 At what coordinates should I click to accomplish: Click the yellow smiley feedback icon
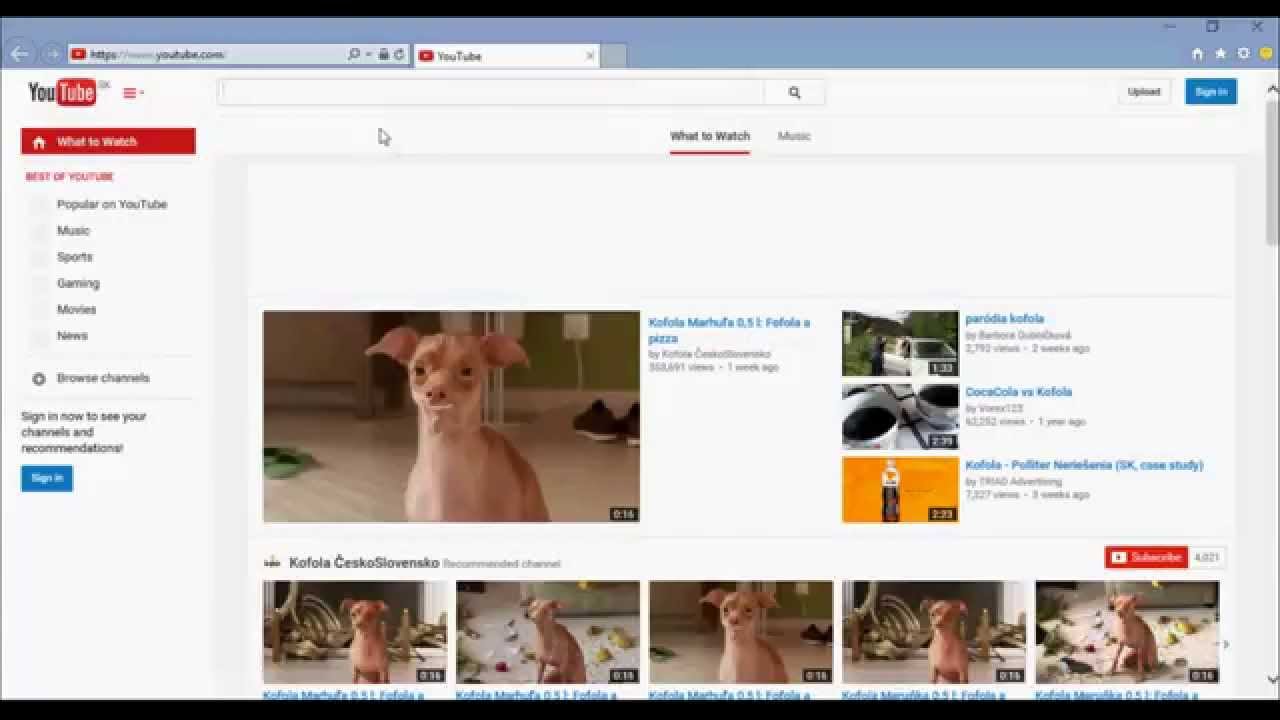coord(1266,54)
